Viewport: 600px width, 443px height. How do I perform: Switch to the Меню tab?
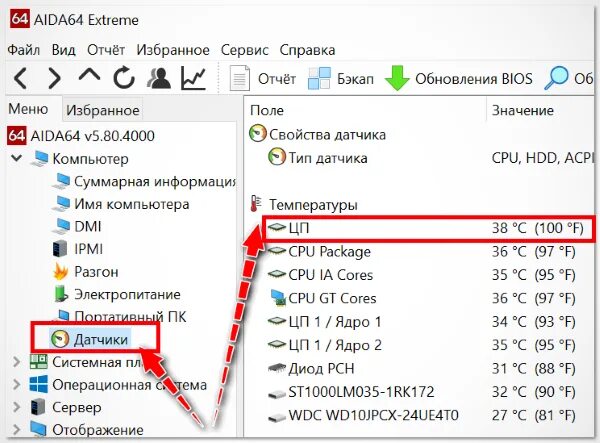point(28,109)
